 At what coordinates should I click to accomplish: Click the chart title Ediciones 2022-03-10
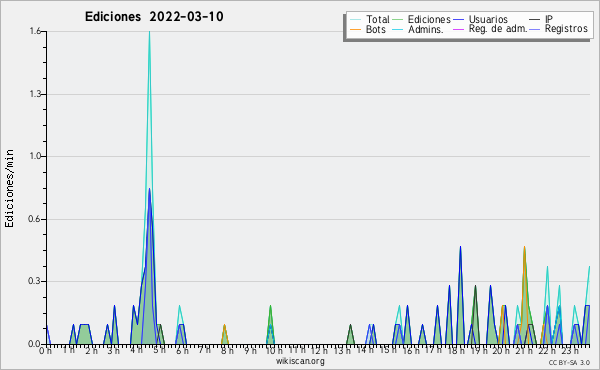click(x=154, y=16)
